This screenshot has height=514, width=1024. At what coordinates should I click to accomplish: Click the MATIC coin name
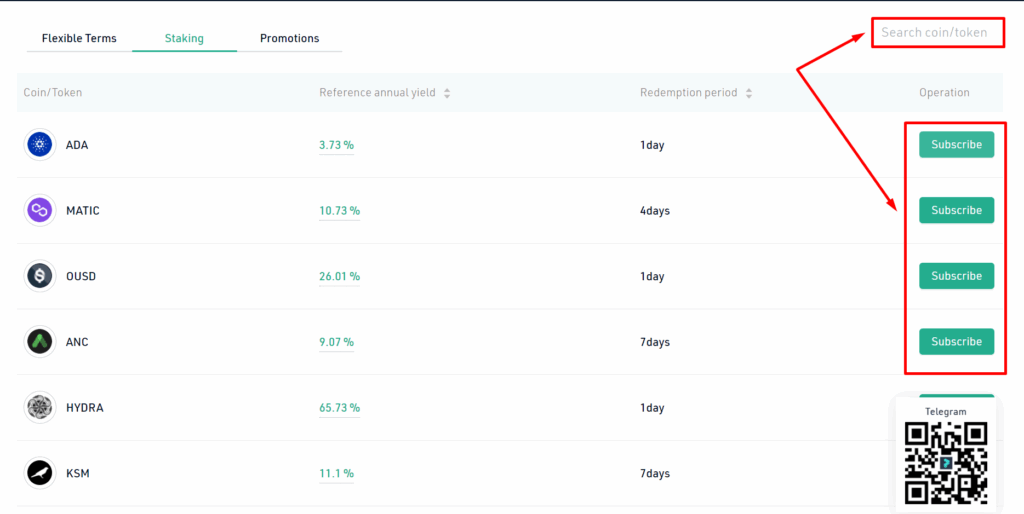point(83,211)
